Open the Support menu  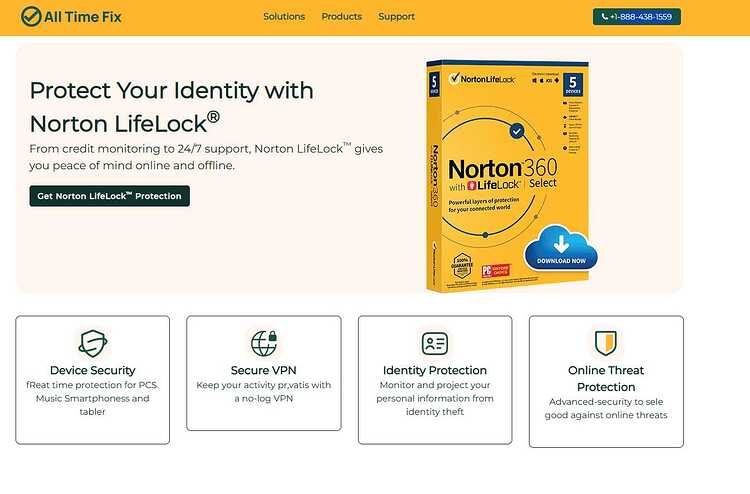[396, 17]
